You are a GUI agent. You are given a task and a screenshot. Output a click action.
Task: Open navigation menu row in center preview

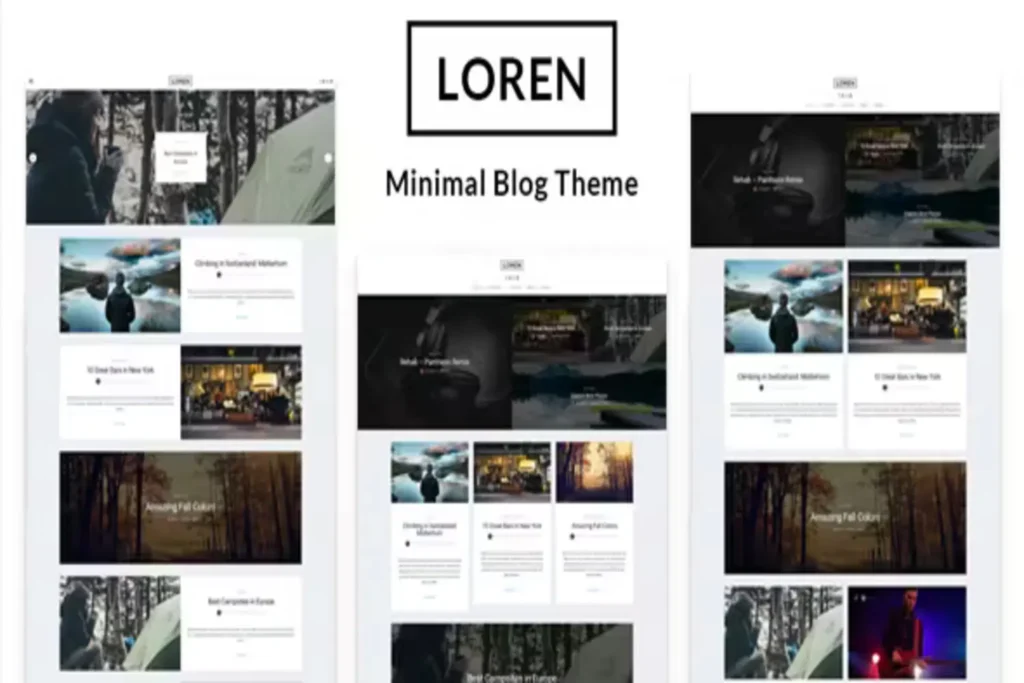(512, 286)
